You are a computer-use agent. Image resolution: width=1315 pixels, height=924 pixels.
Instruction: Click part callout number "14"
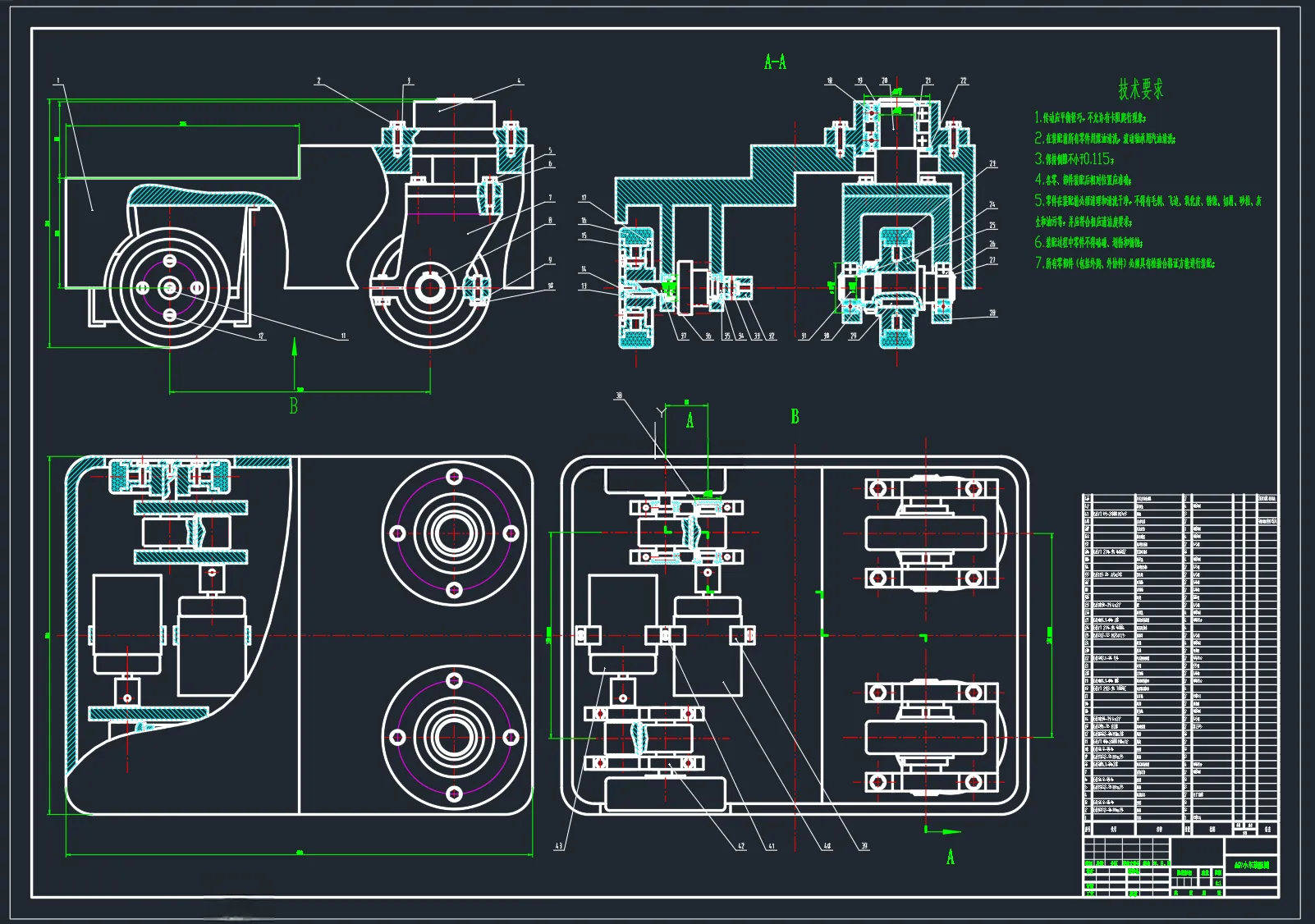584,269
